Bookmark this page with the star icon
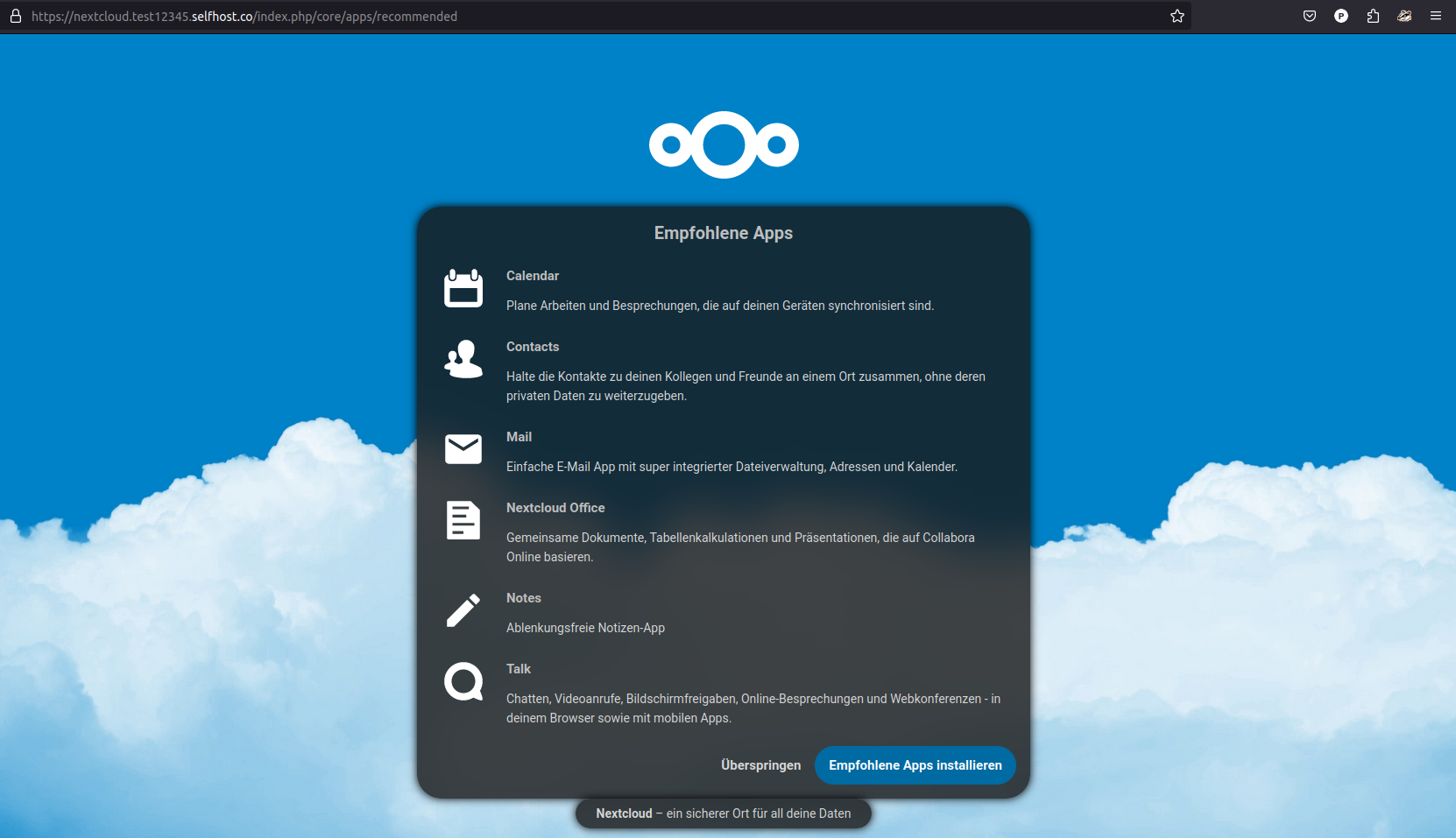Screen dimensions: 1456x838 pos(1177,16)
